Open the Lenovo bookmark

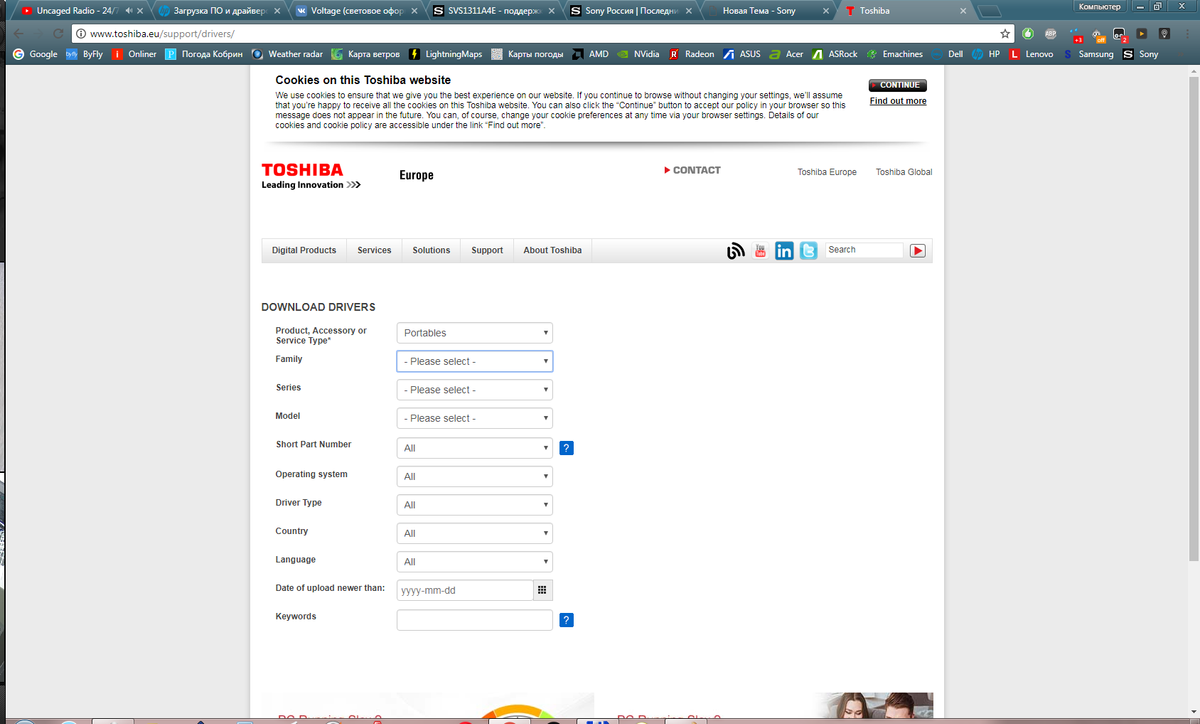(x=1031, y=54)
